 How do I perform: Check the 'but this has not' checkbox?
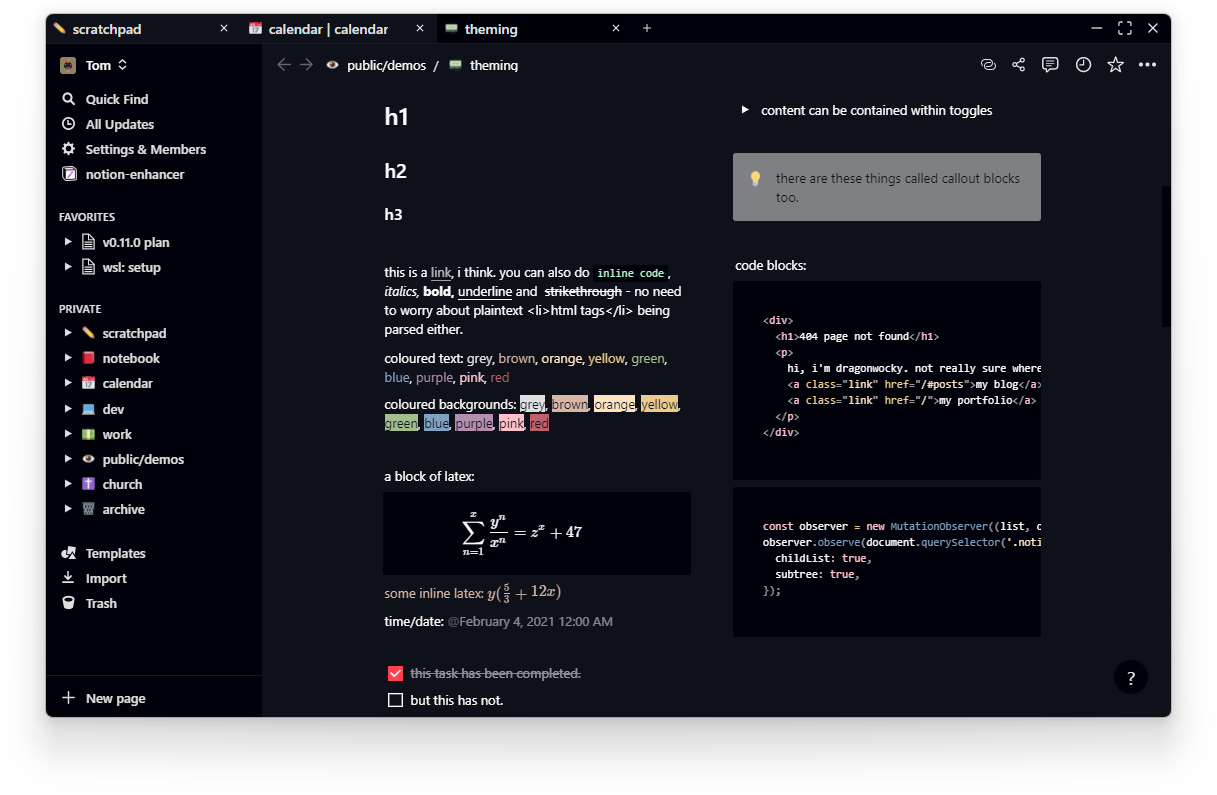tap(395, 700)
